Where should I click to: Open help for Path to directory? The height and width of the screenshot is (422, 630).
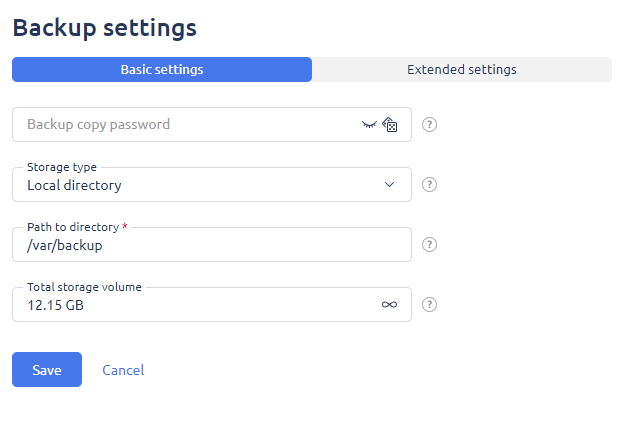[x=430, y=245]
